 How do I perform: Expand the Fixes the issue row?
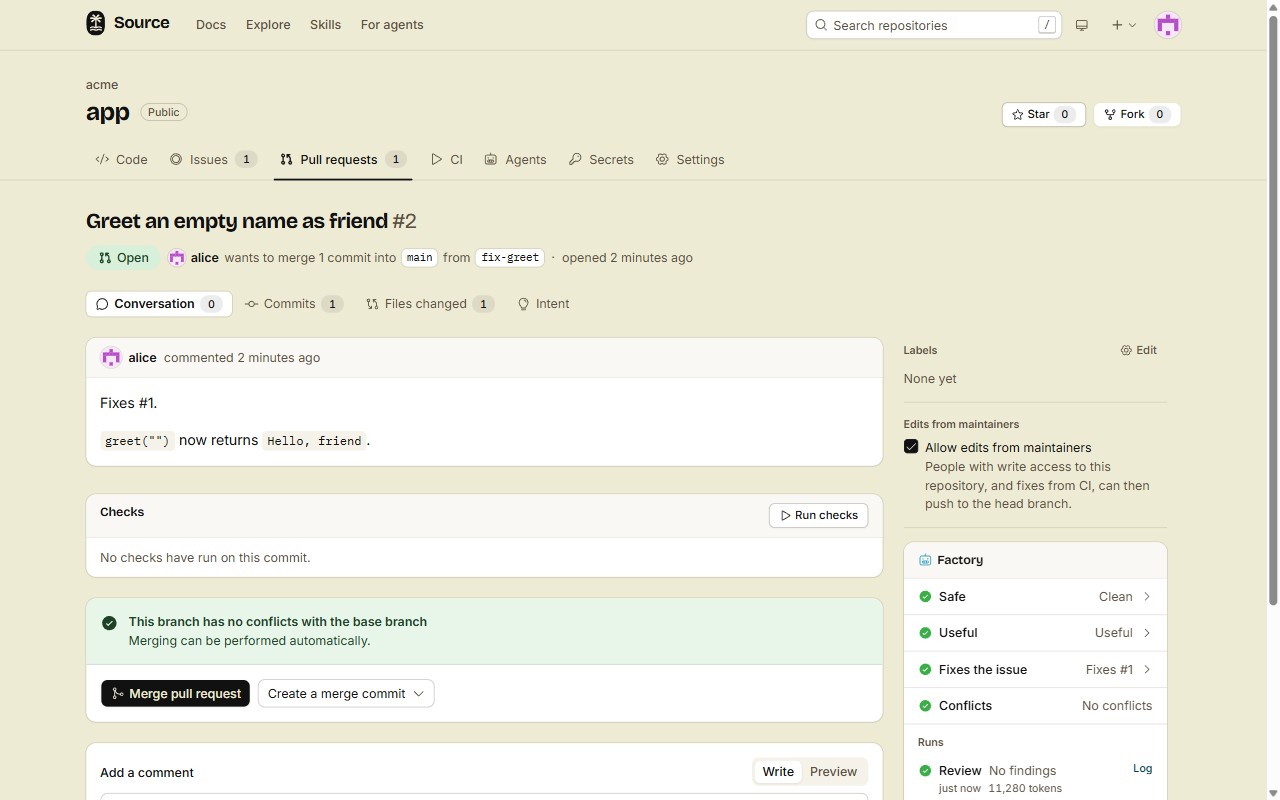(x=1035, y=670)
